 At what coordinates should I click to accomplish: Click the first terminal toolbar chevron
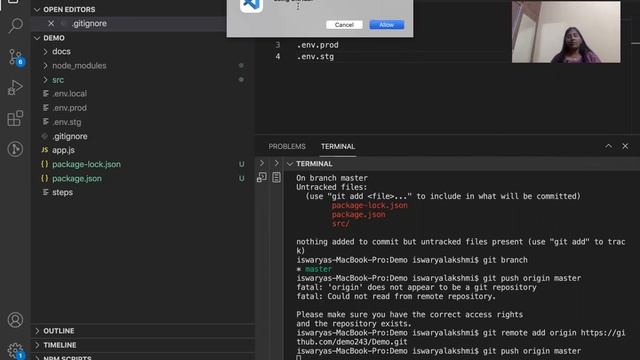[262, 163]
